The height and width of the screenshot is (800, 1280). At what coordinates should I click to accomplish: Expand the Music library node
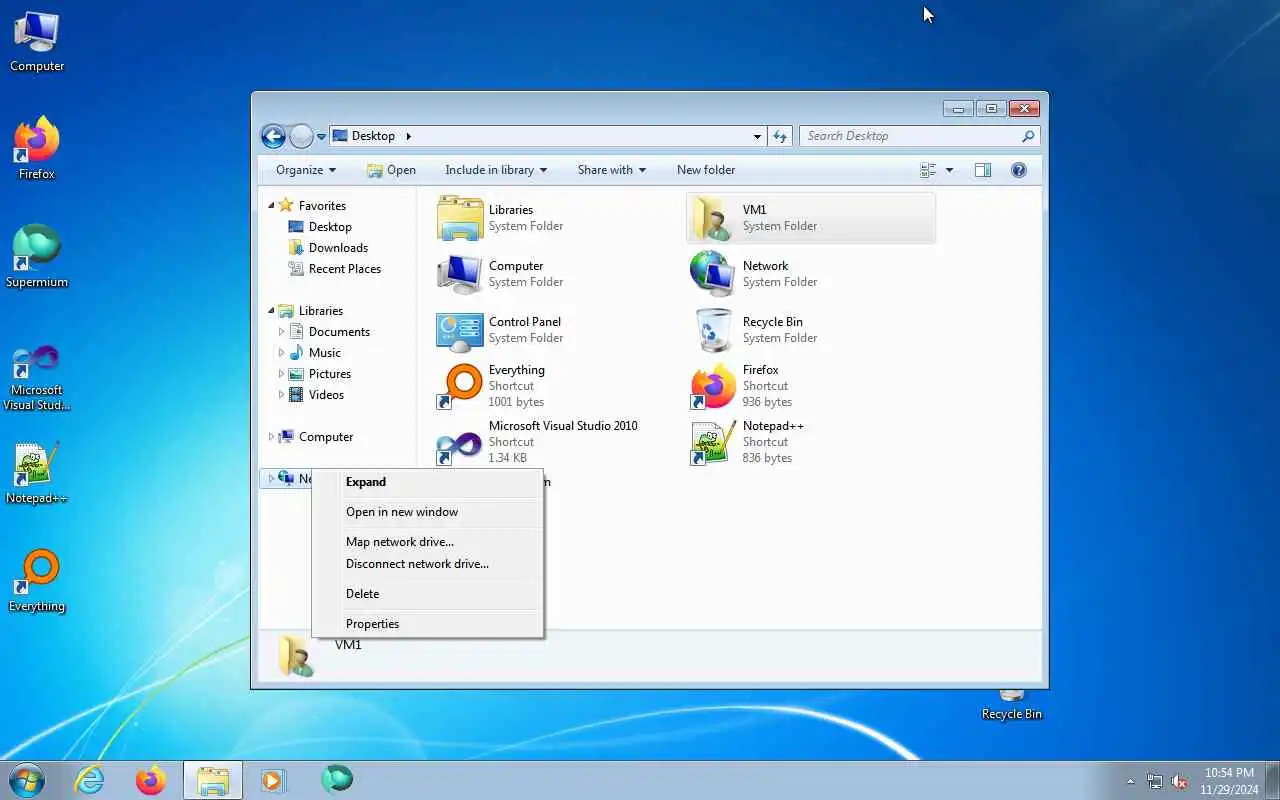pos(281,353)
